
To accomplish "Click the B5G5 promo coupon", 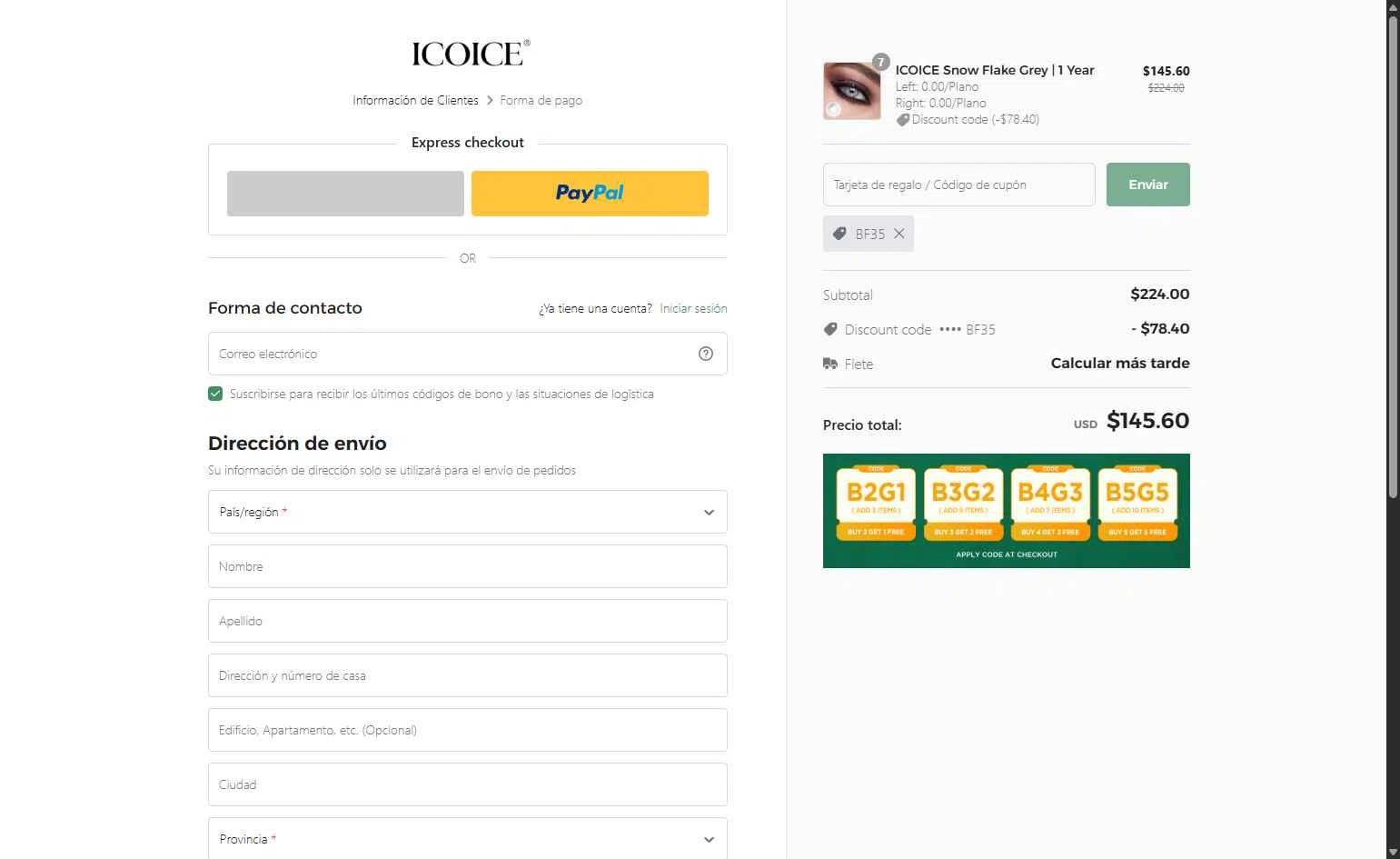I will coord(1137,504).
